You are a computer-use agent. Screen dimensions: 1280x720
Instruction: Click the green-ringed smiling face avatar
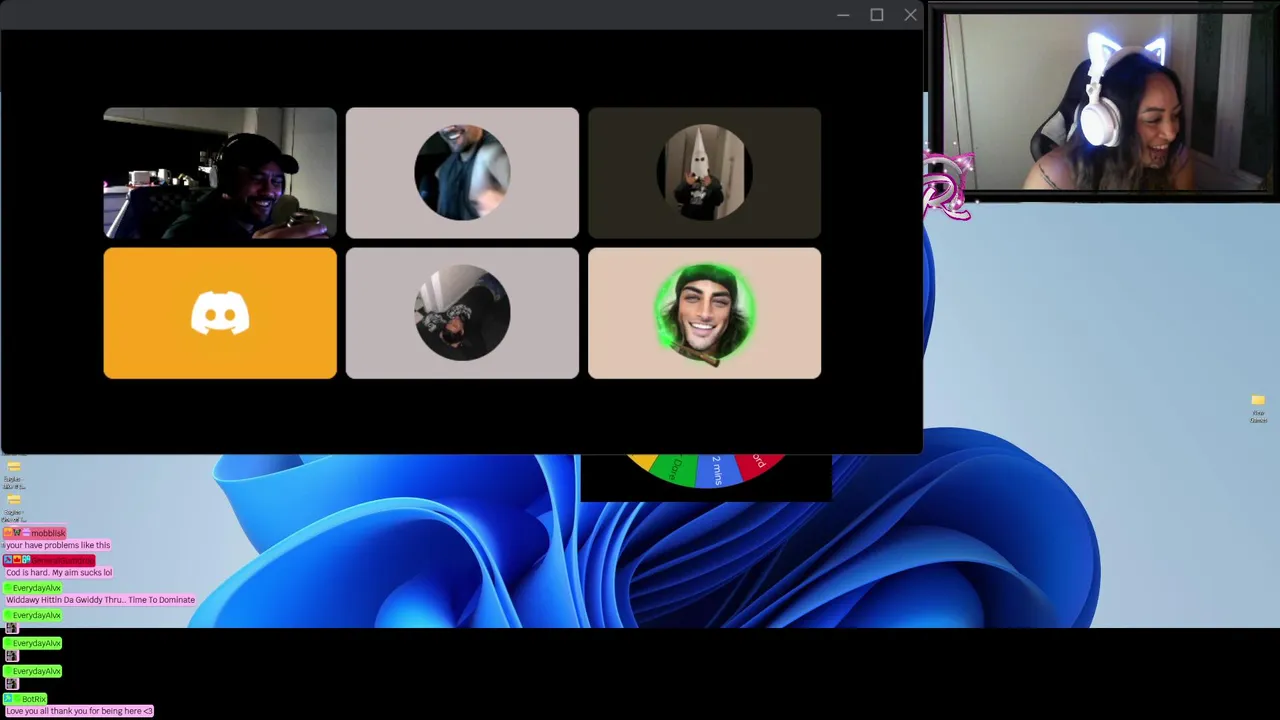704,313
